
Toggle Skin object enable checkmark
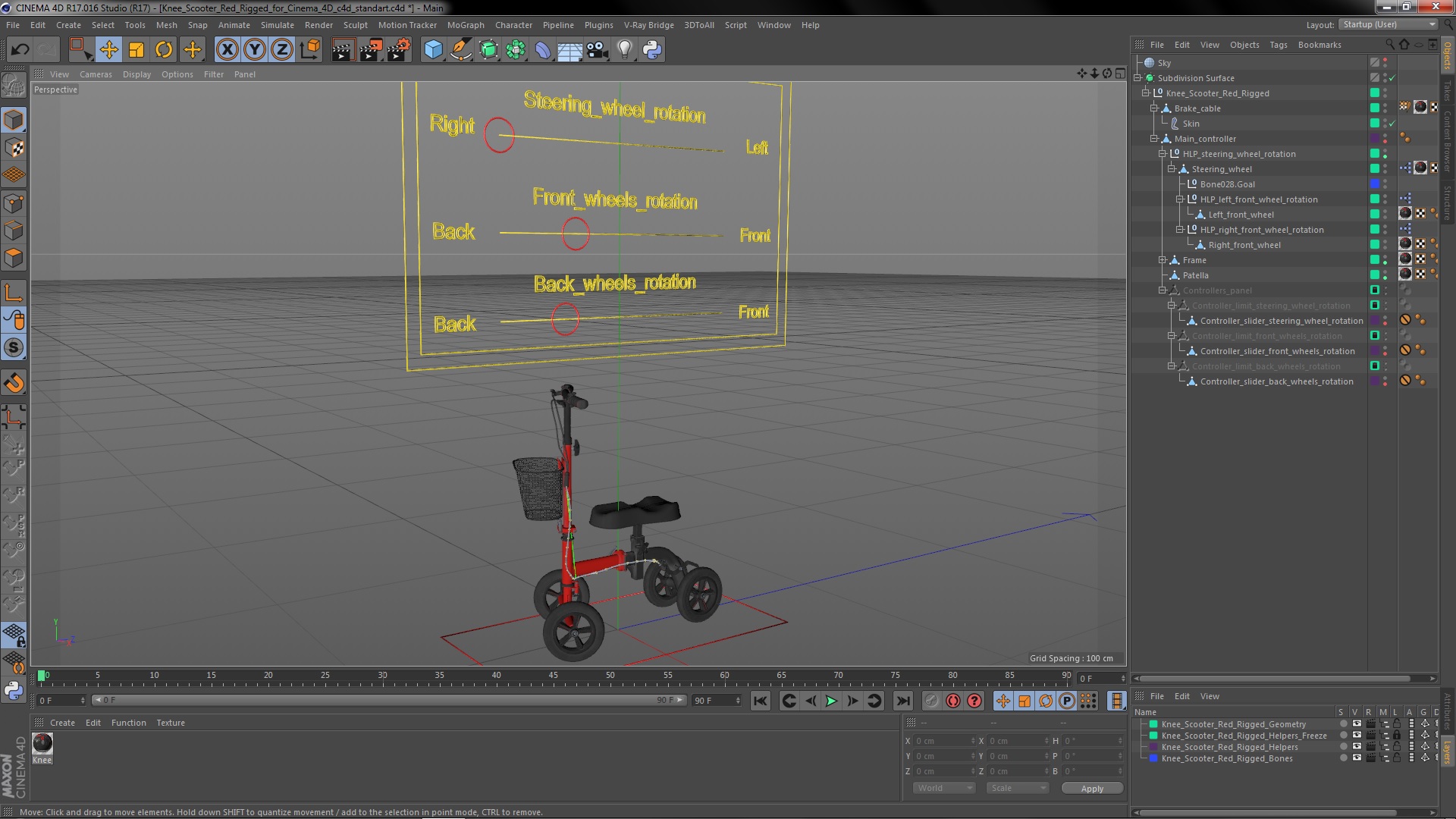tap(1392, 124)
